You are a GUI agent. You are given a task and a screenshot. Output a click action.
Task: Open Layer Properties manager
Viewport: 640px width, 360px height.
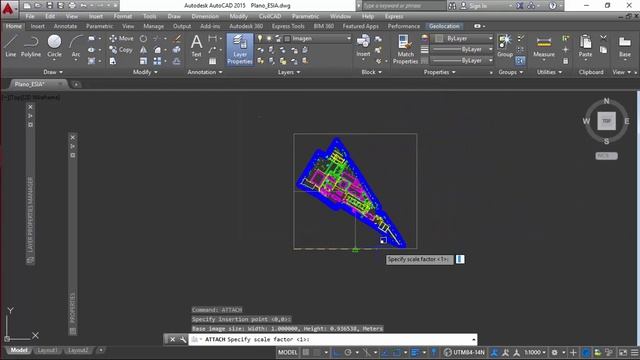tap(240, 49)
